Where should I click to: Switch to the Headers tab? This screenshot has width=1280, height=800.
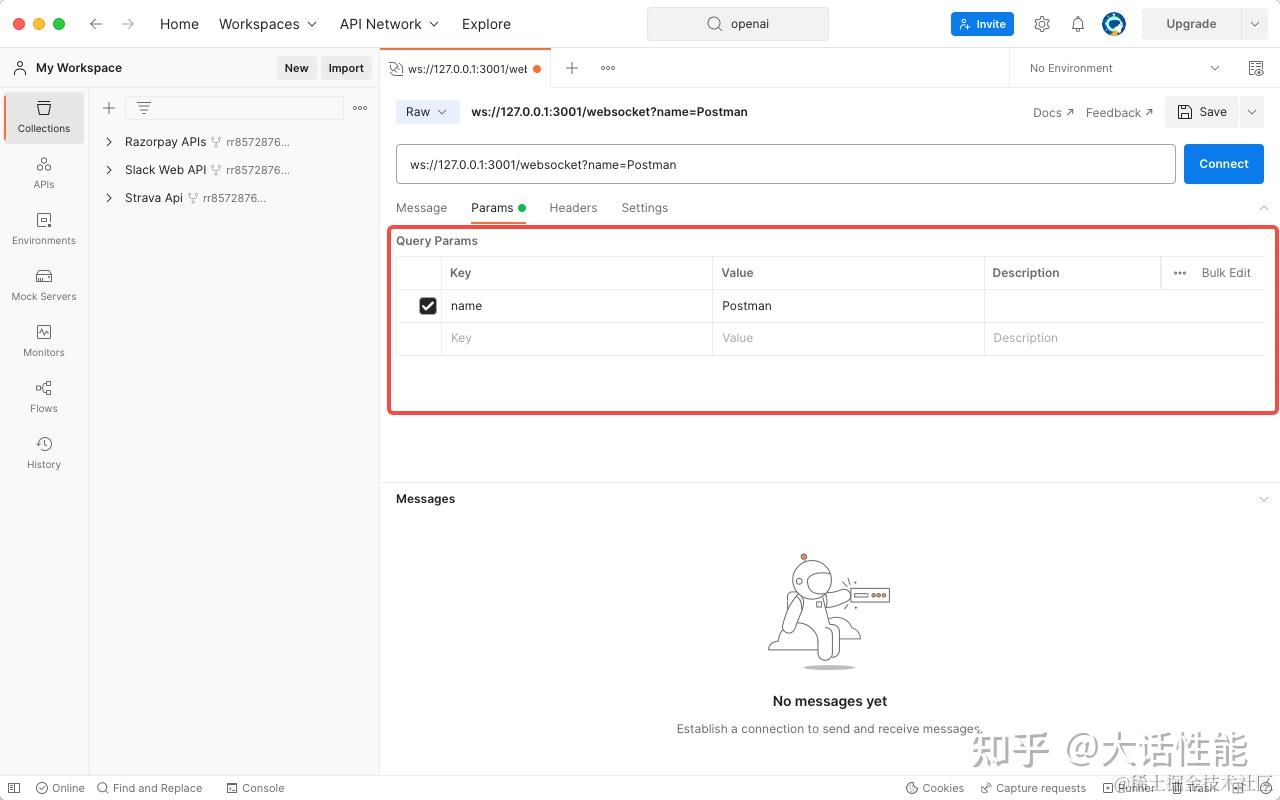(573, 207)
